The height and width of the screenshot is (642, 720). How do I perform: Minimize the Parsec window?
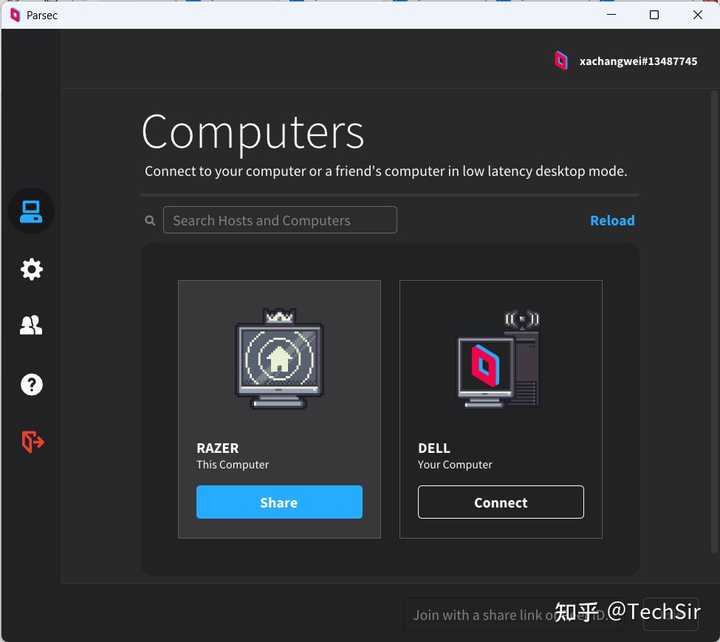[611, 15]
